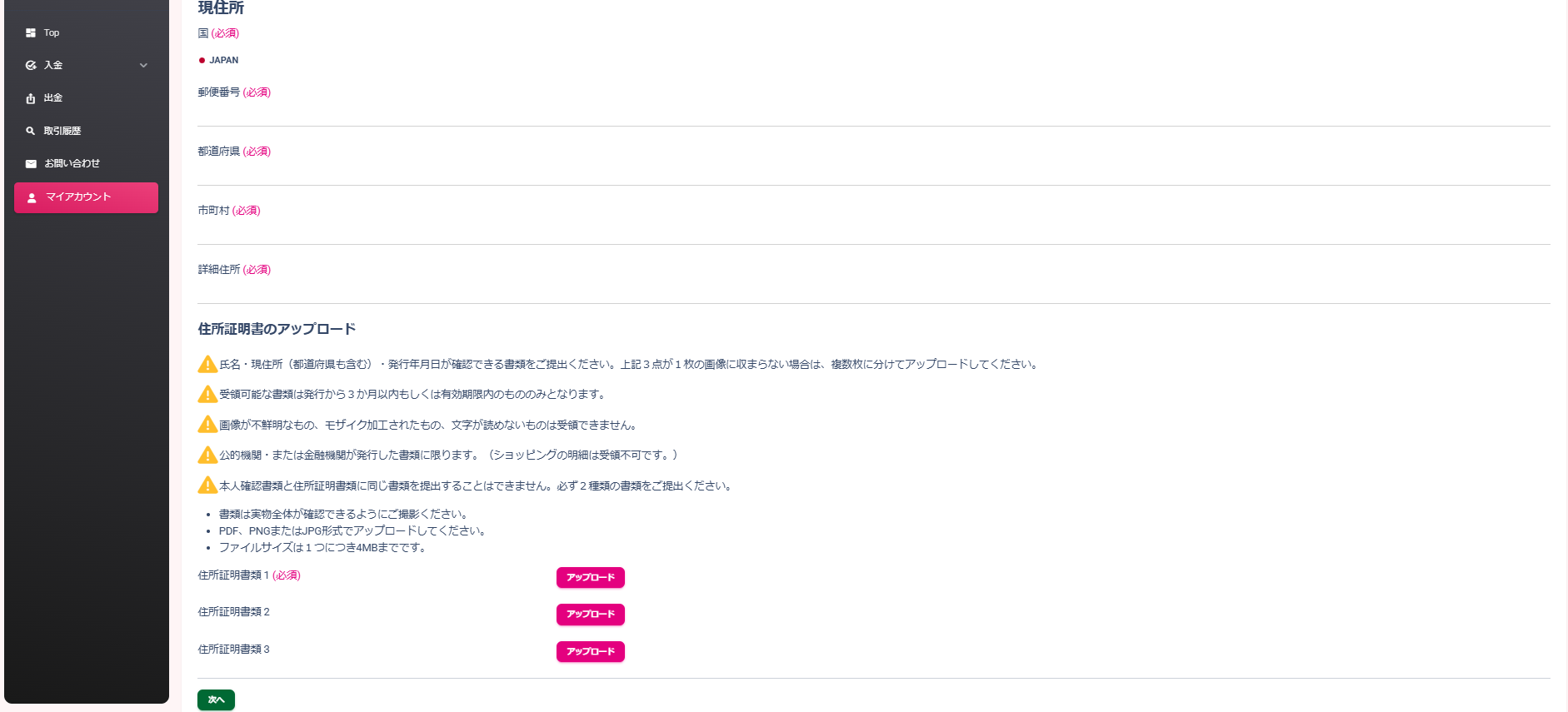The height and width of the screenshot is (712, 1568).
Task: Focus the 詳細住所 detailed address field
Action: [873, 291]
